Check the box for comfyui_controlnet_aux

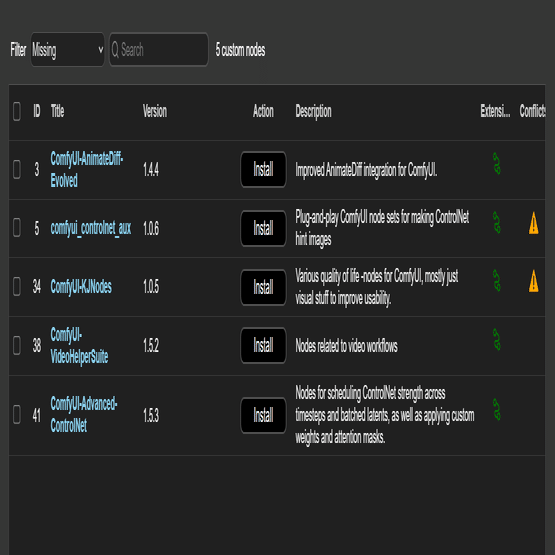tap(17, 227)
